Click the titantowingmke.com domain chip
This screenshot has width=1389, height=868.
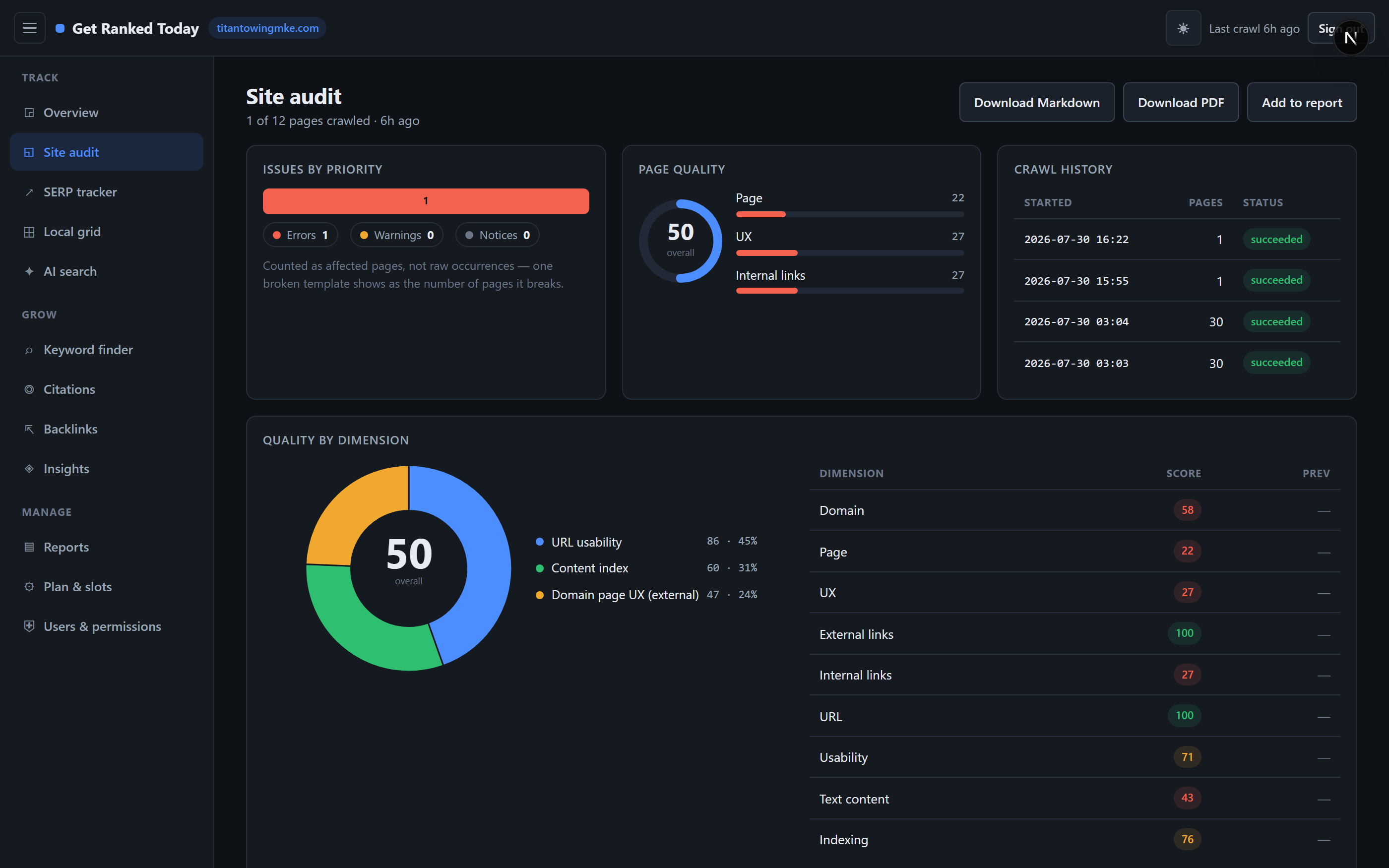tap(267, 28)
